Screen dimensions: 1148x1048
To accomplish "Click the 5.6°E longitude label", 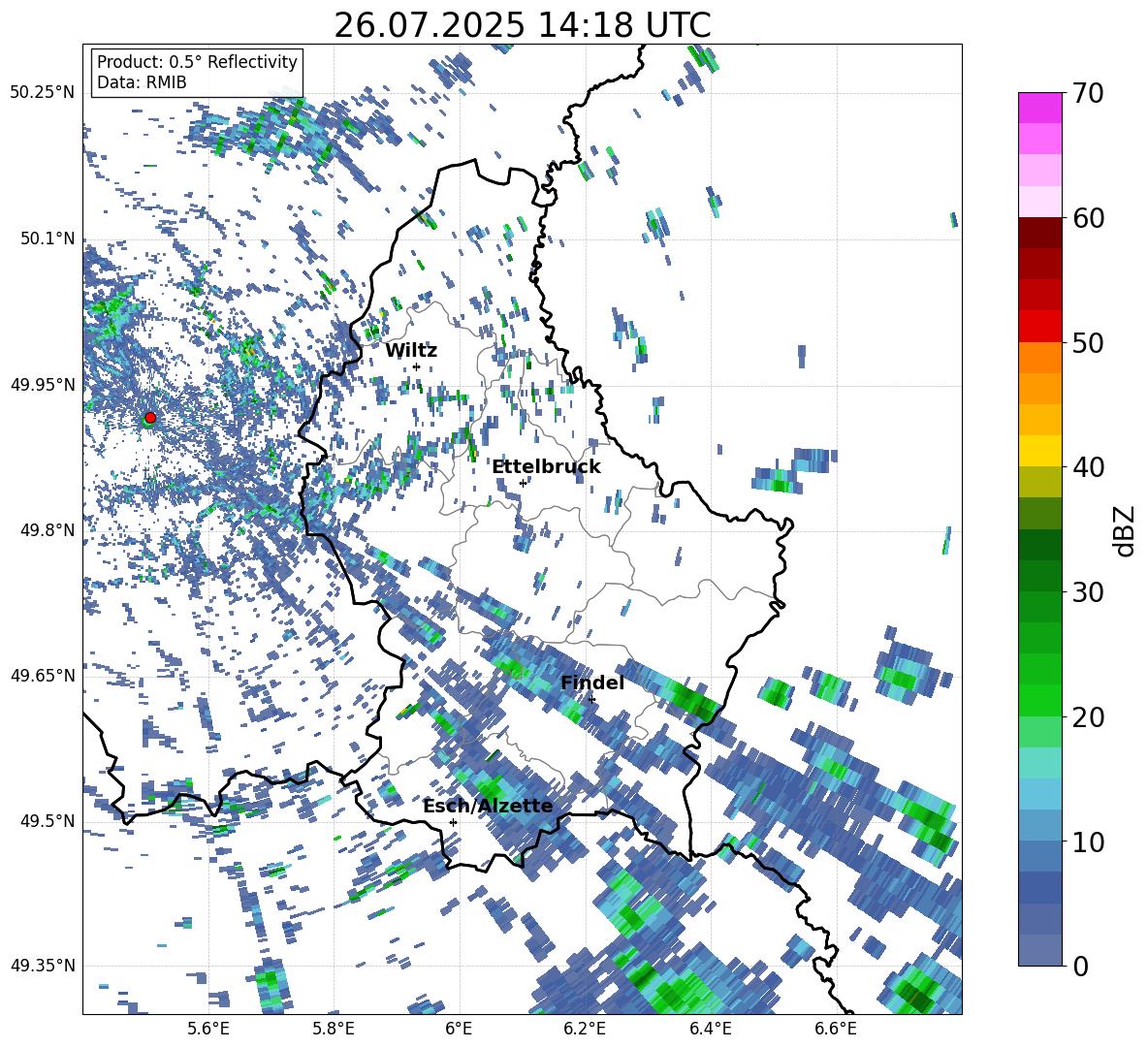I will 208,1030.
